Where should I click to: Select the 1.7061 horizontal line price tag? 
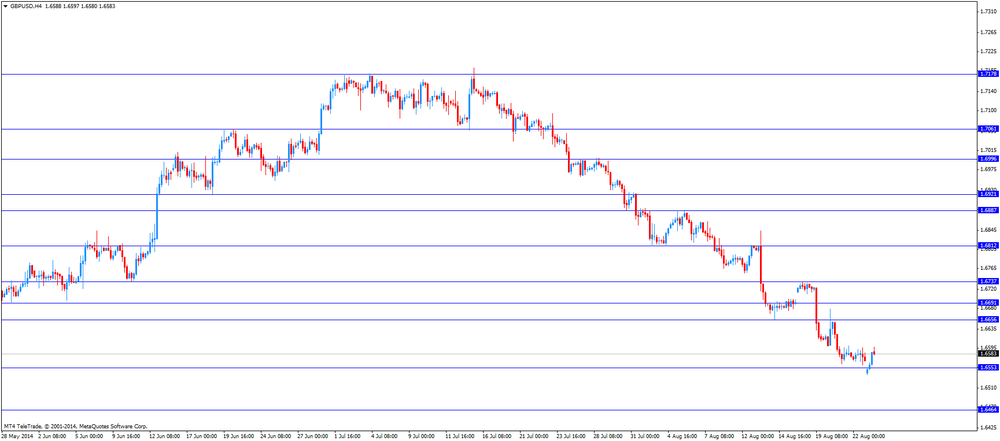click(x=987, y=129)
